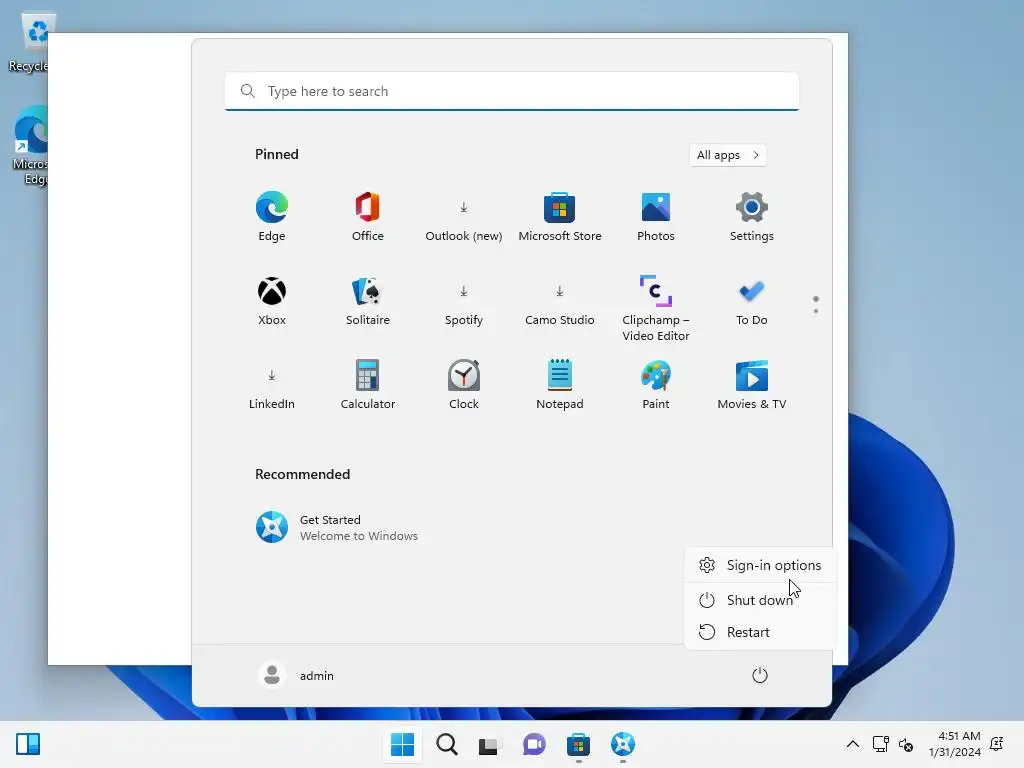Click the power button in Start menu
The height and width of the screenshot is (768, 1024).
[x=760, y=675]
